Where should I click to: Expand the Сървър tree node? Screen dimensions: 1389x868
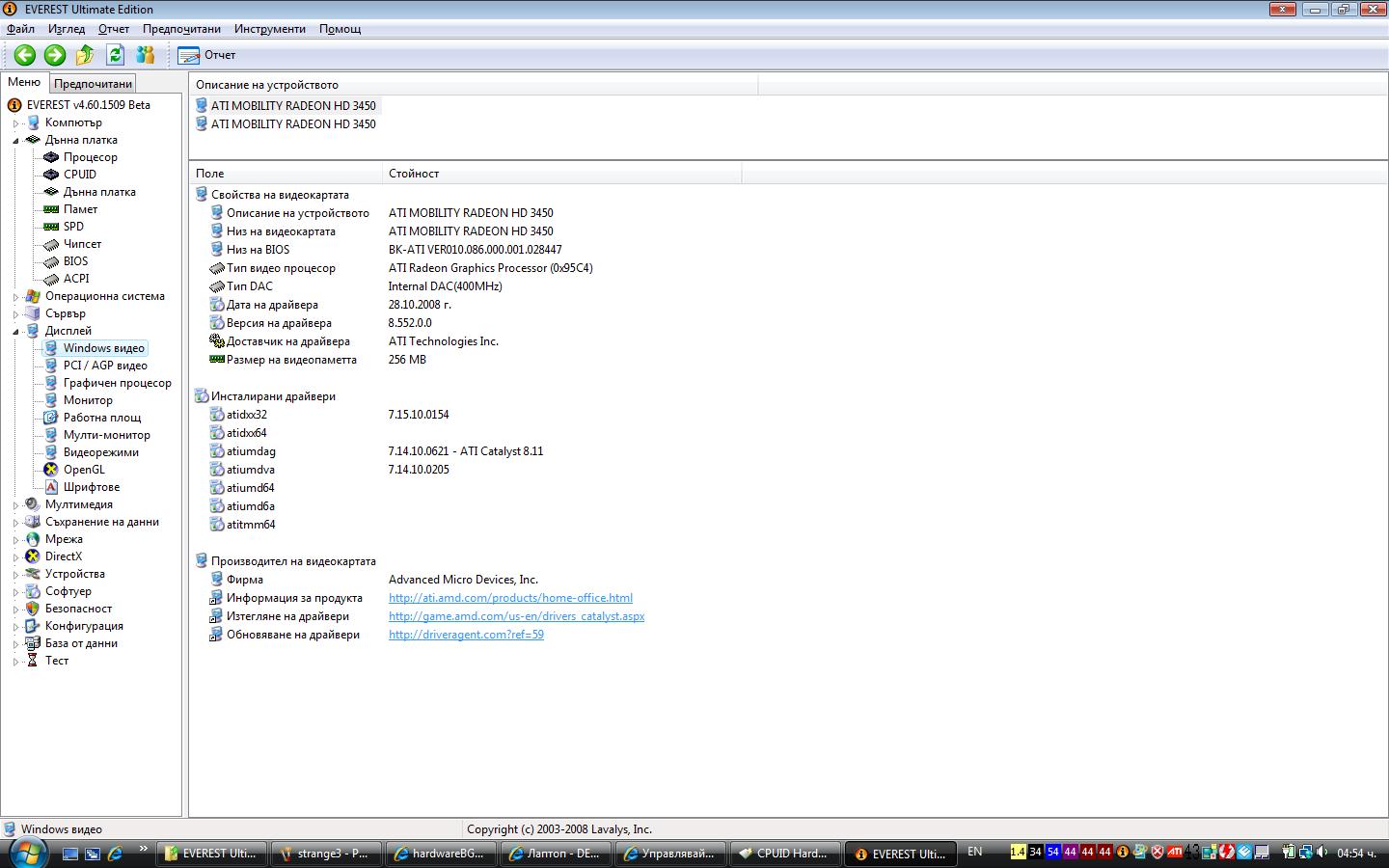pyautogui.click(x=16, y=314)
